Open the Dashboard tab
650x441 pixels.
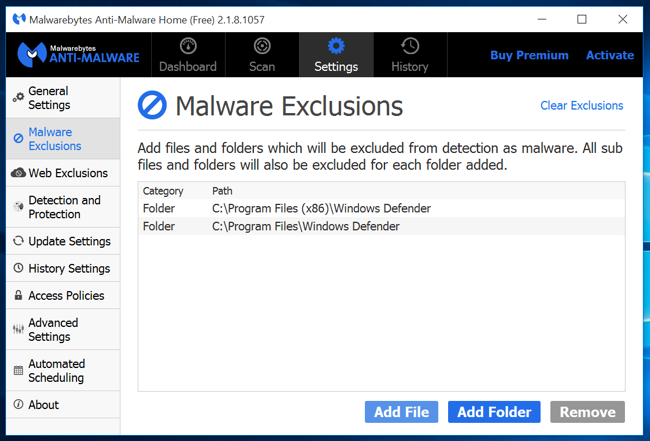point(188,55)
